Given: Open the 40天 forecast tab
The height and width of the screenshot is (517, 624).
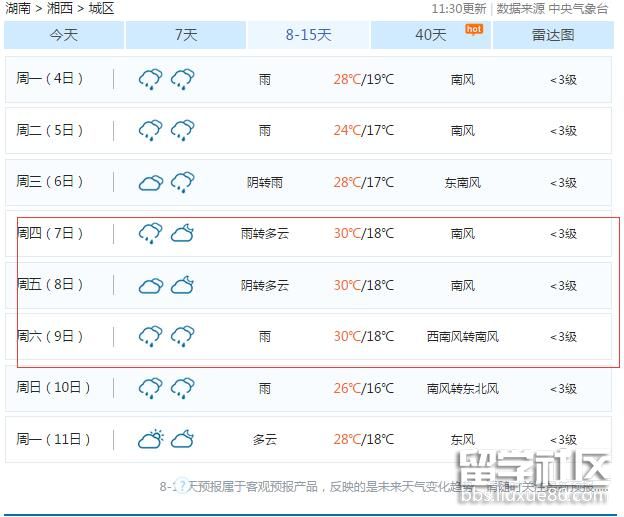Looking at the screenshot, I should click(431, 35).
